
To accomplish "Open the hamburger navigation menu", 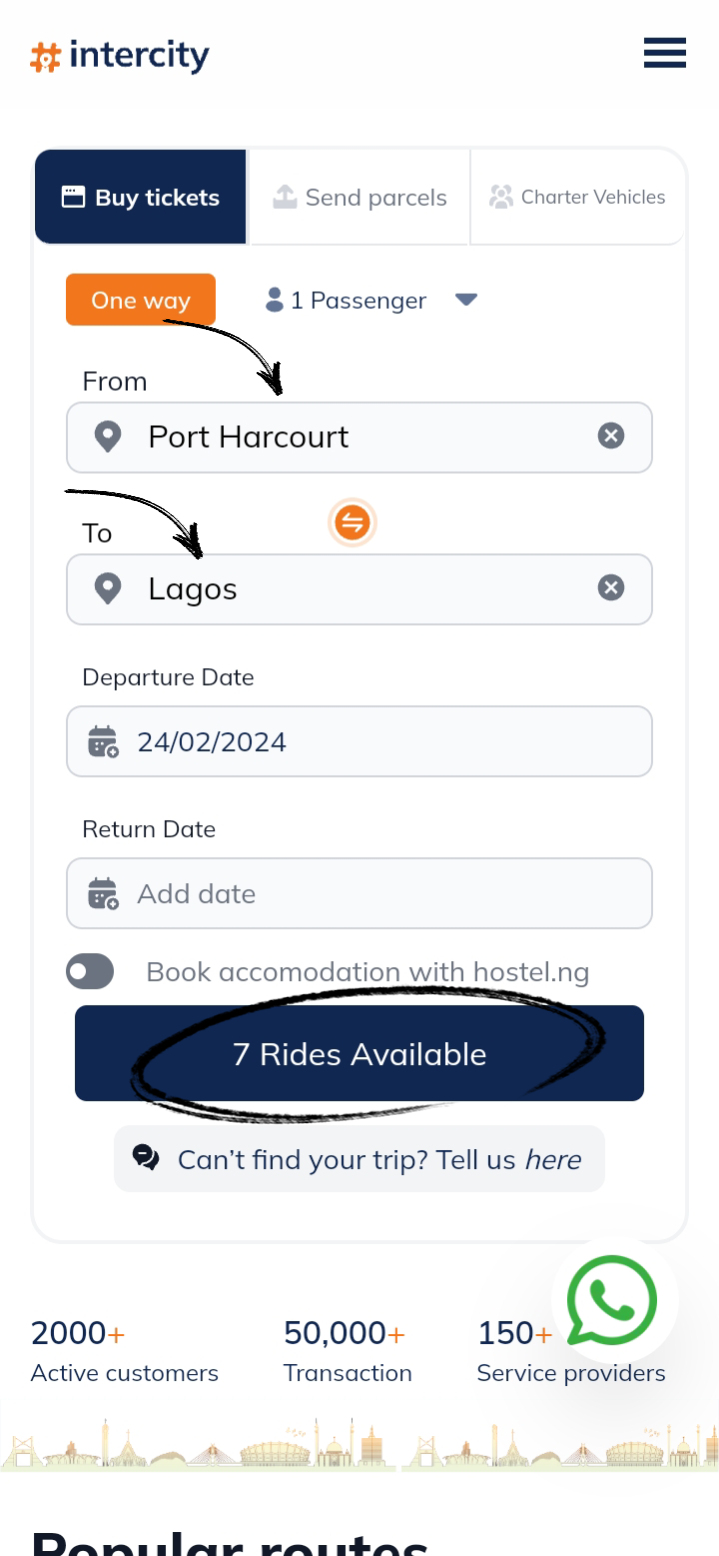I will (664, 53).
